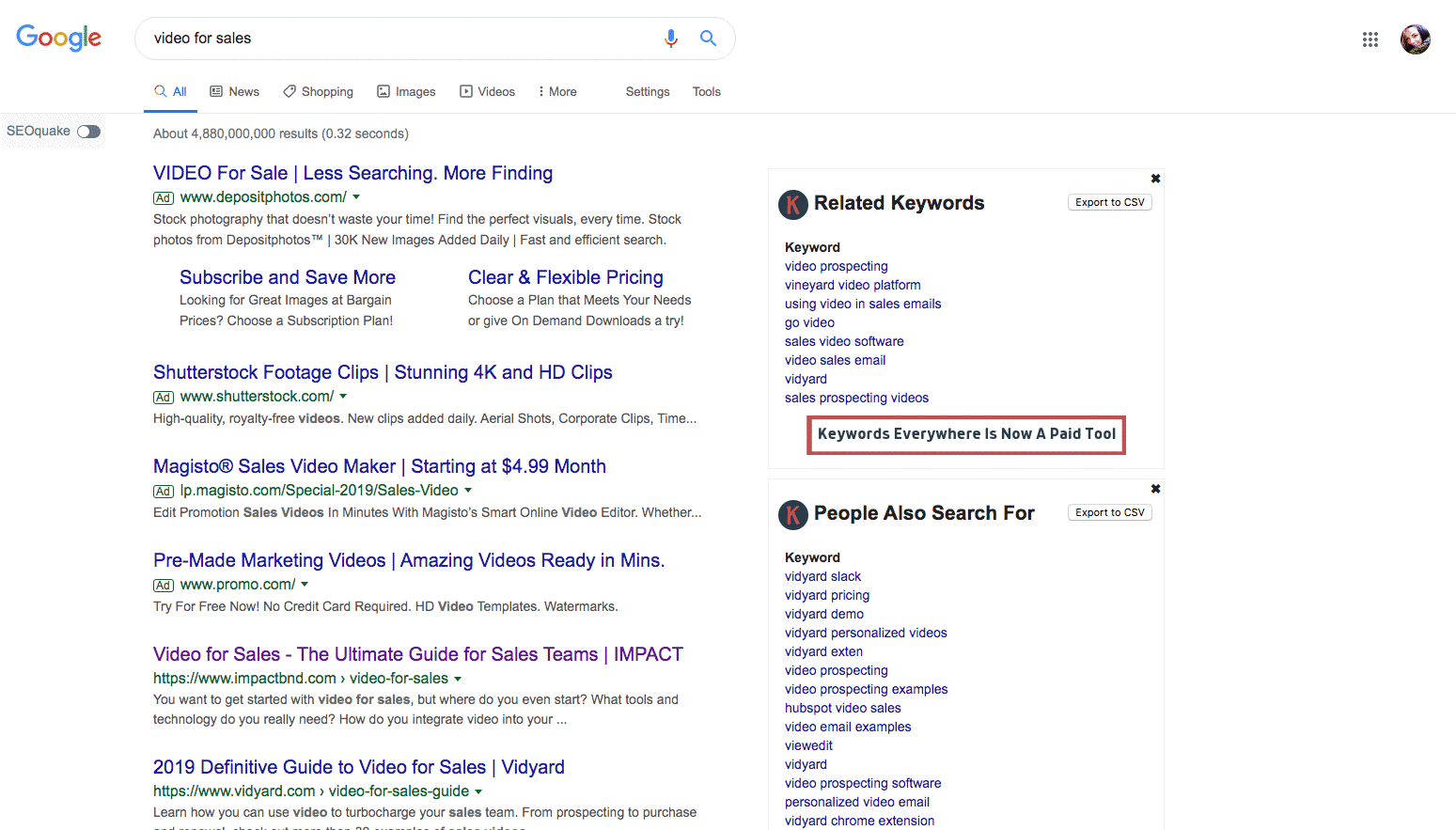Viewport: 1456px width, 830px height.
Task: Click related keyword using video in sales emails
Action: (863, 304)
